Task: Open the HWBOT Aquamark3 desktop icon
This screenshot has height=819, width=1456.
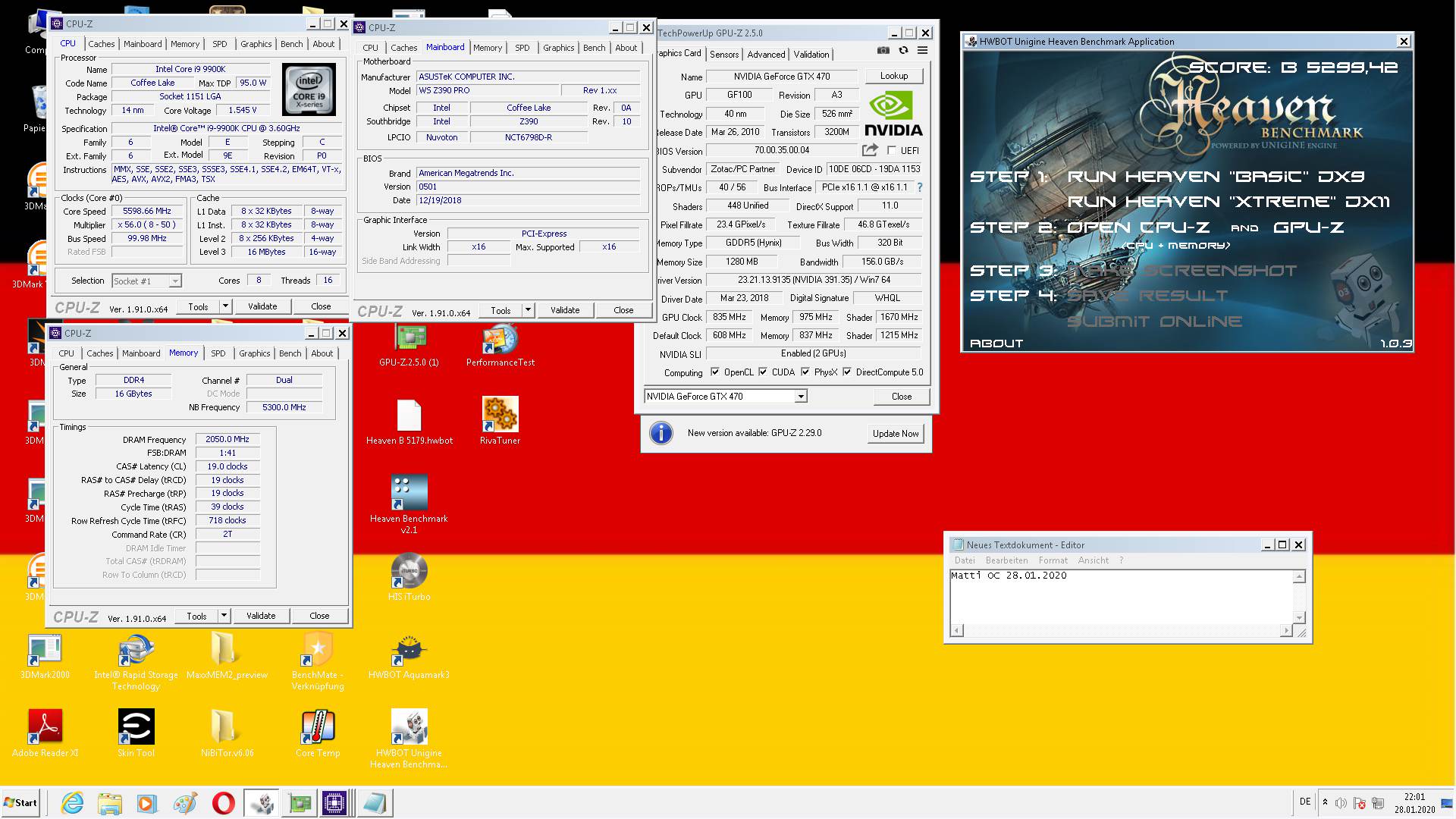Action: point(409,657)
